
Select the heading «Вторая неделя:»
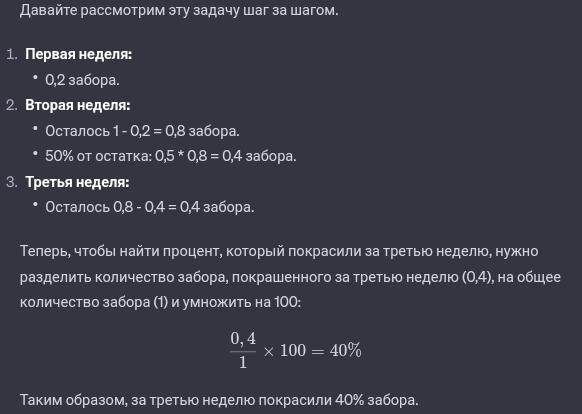coord(78,105)
